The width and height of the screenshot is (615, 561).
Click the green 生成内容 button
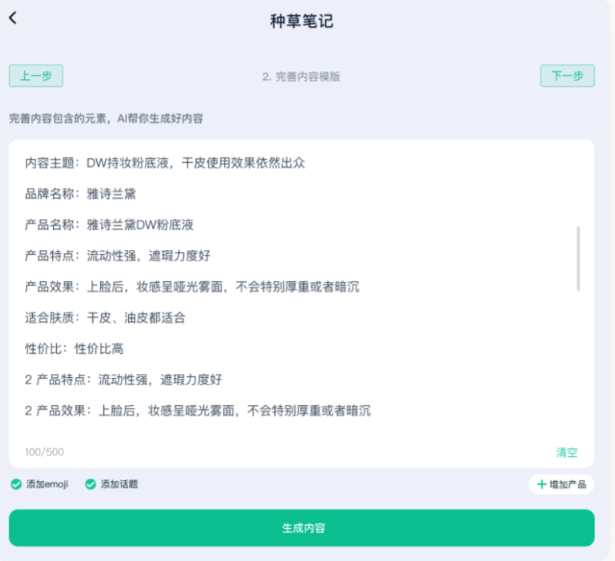[x=302, y=528]
